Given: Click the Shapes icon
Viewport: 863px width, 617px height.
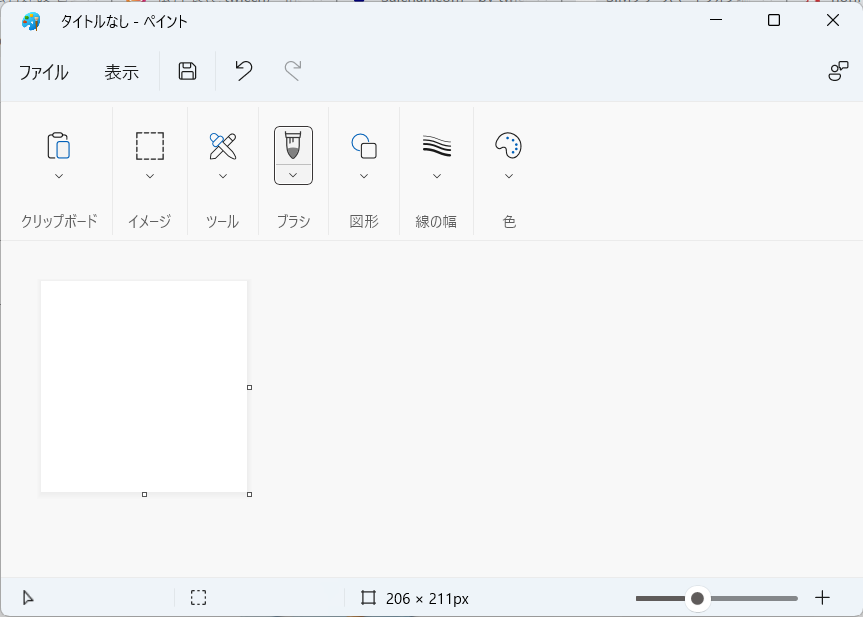Looking at the screenshot, I should point(364,146).
